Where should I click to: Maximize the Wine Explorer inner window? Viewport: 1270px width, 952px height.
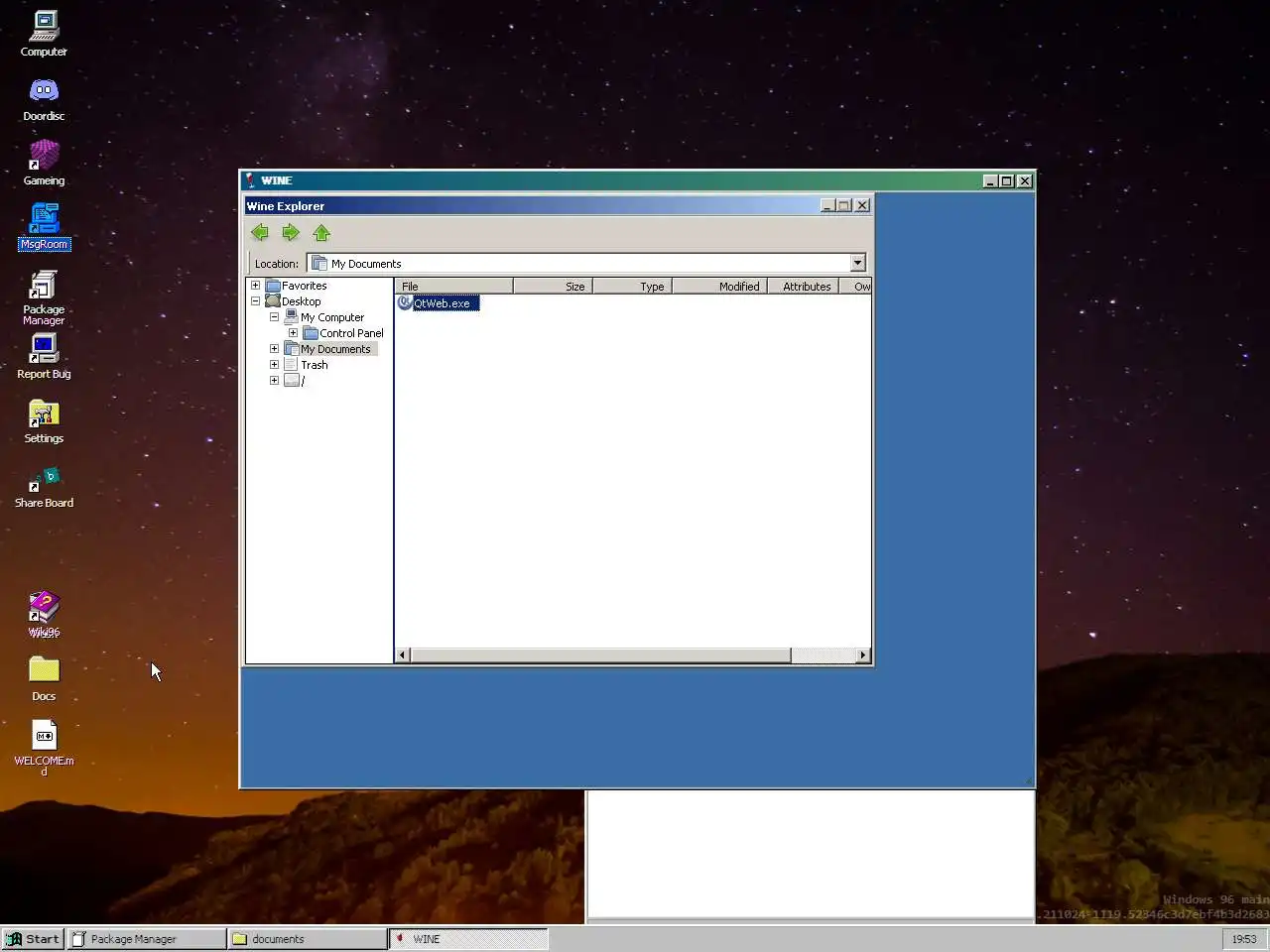(x=844, y=205)
